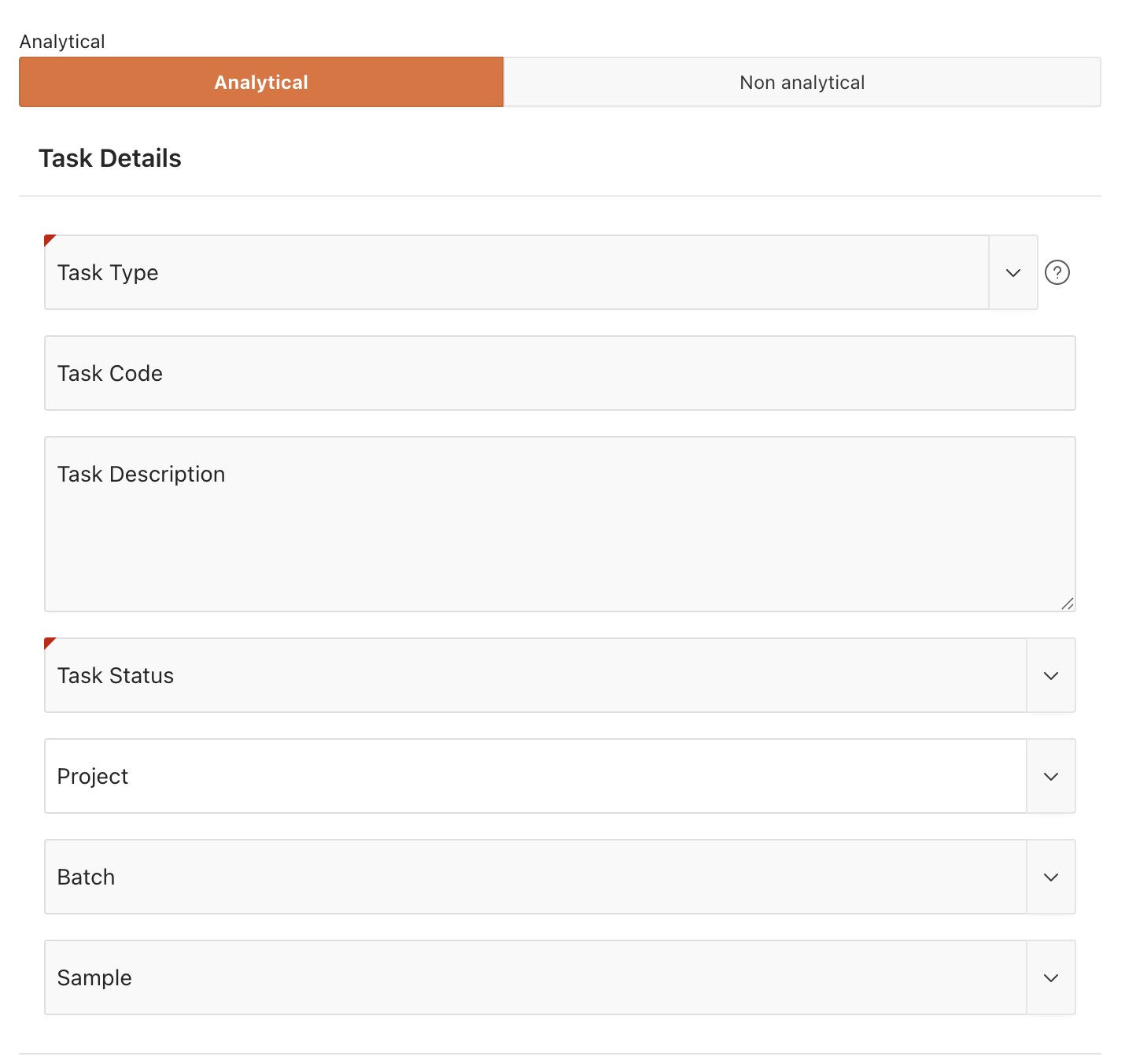Open the Sample select field
Screen dimensions: 1125x1064
(x=535, y=977)
